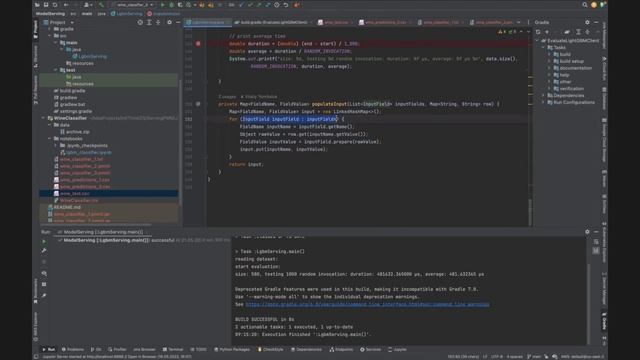
Task: Expand Run Configurations node in Gradle panel
Action: 543,102
